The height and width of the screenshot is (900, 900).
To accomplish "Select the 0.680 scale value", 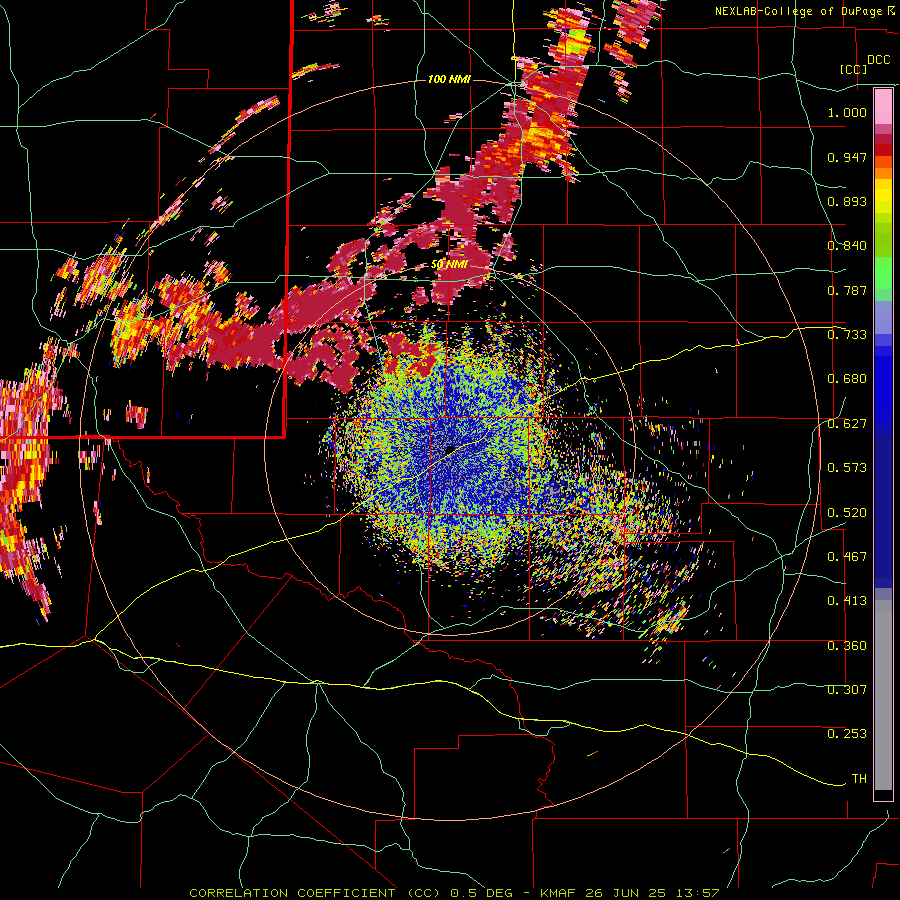I will point(847,379).
